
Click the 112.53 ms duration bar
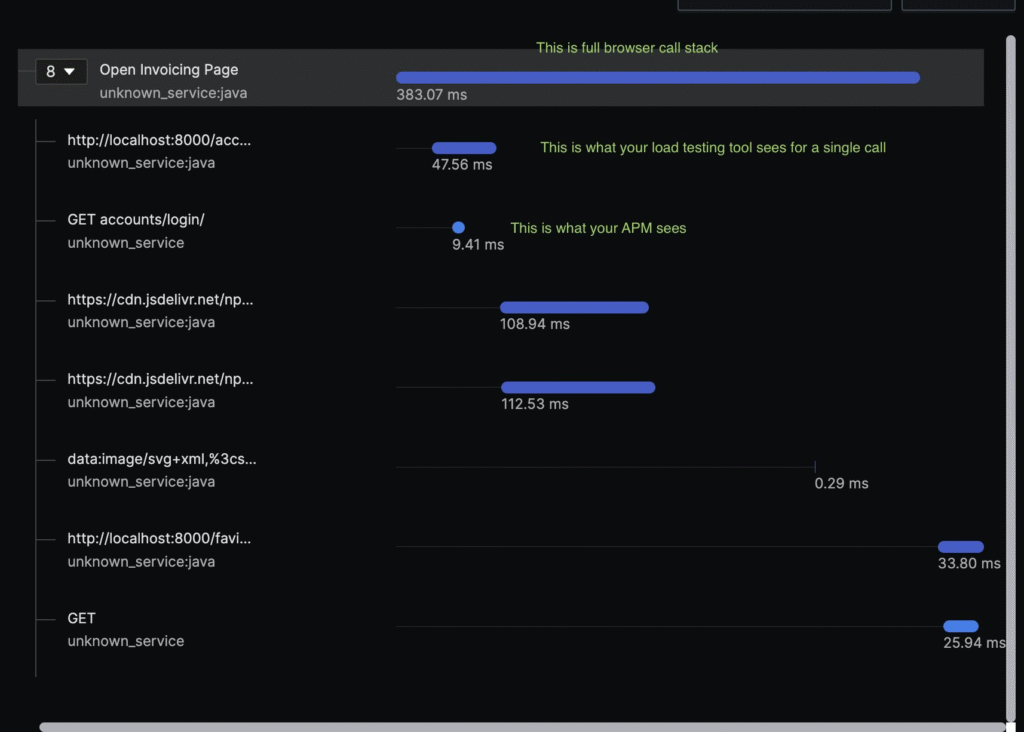pyautogui.click(x=577, y=387)
